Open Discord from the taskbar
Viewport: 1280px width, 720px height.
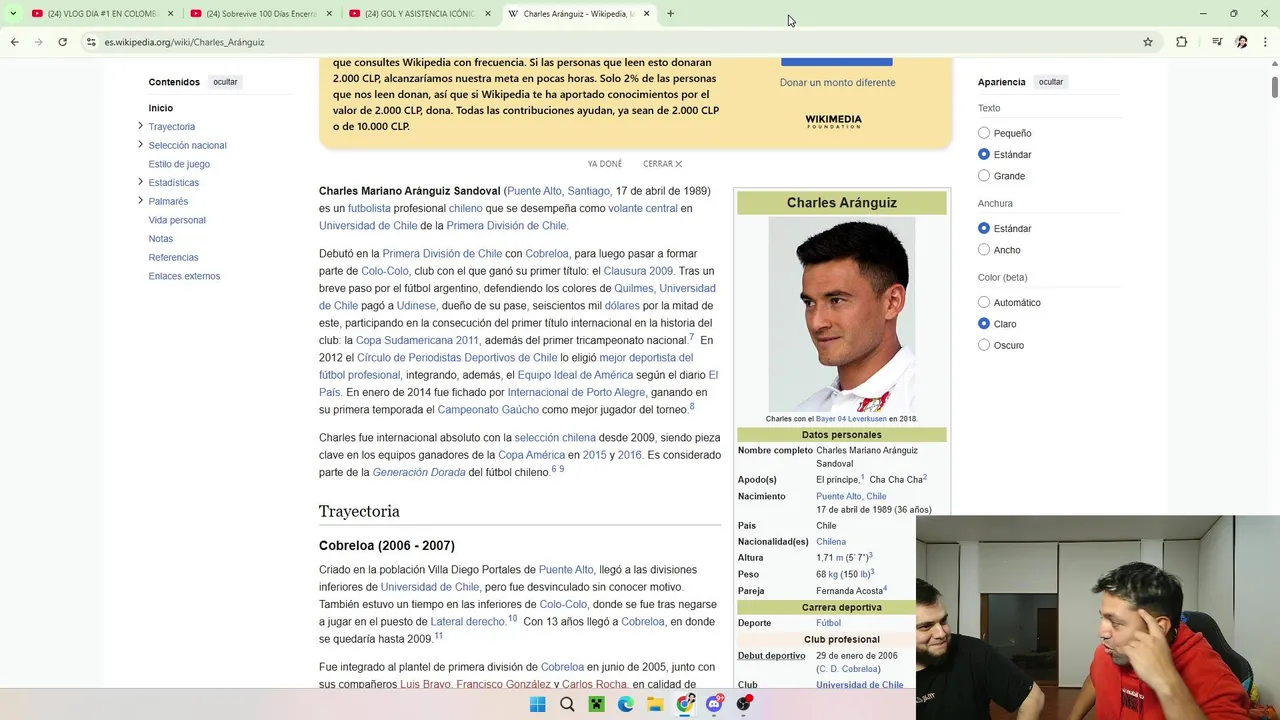tap(714, 704)
